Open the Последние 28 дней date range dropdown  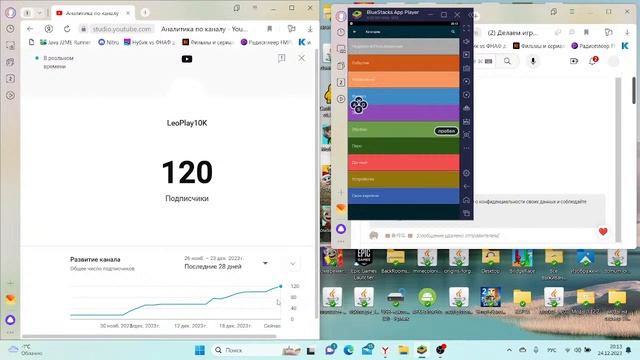pos(227,263)
